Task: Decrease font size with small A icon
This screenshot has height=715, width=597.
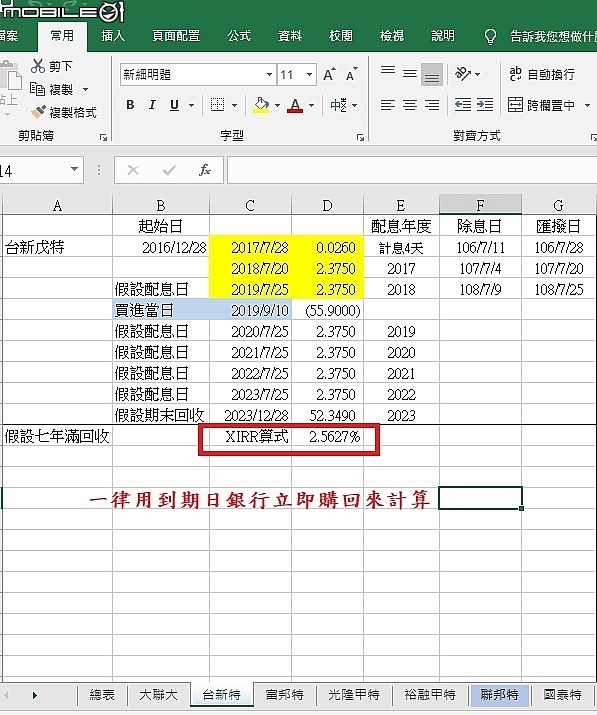Action: tap(351, 74)
